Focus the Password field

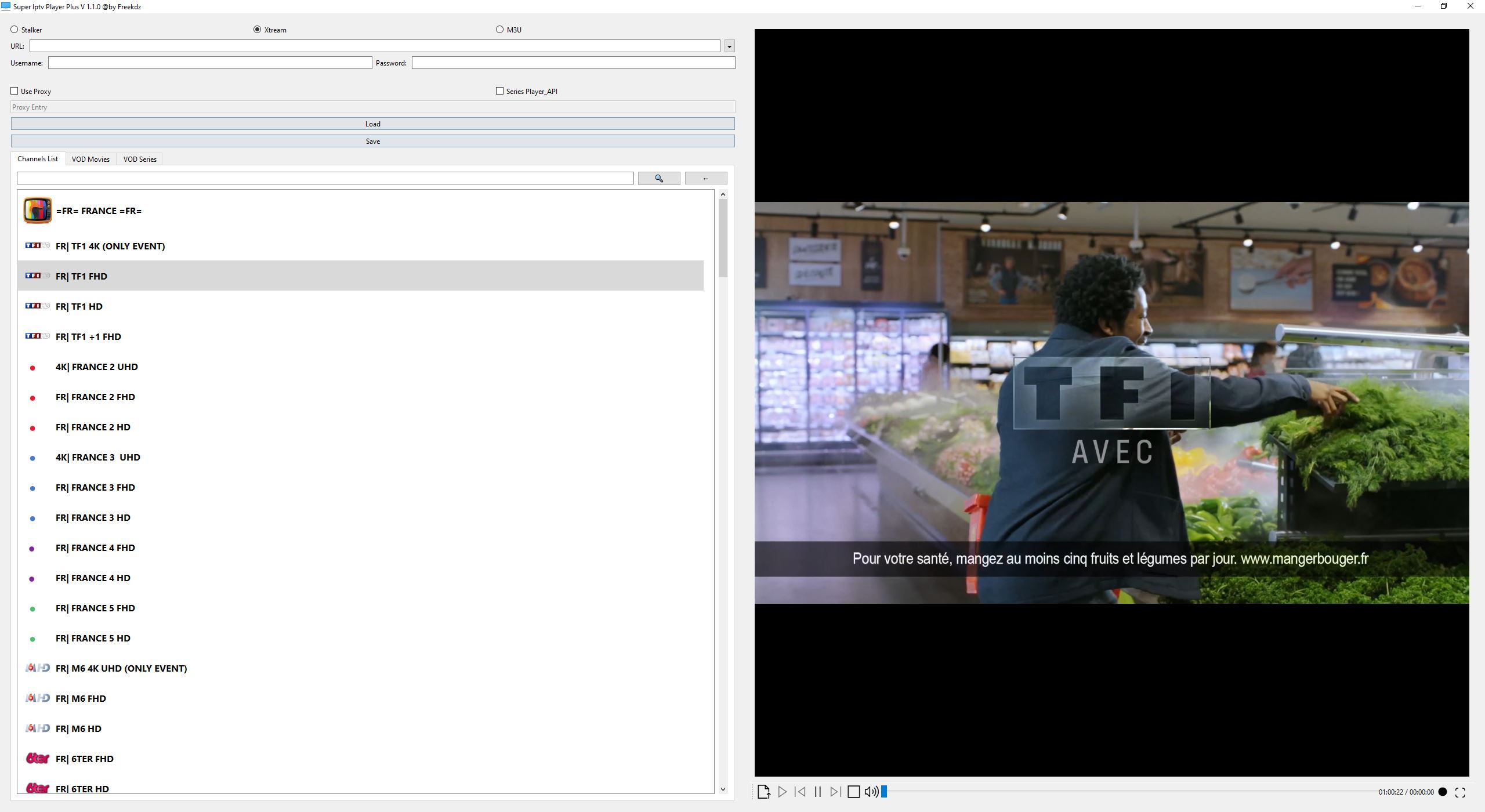(574, 63)
